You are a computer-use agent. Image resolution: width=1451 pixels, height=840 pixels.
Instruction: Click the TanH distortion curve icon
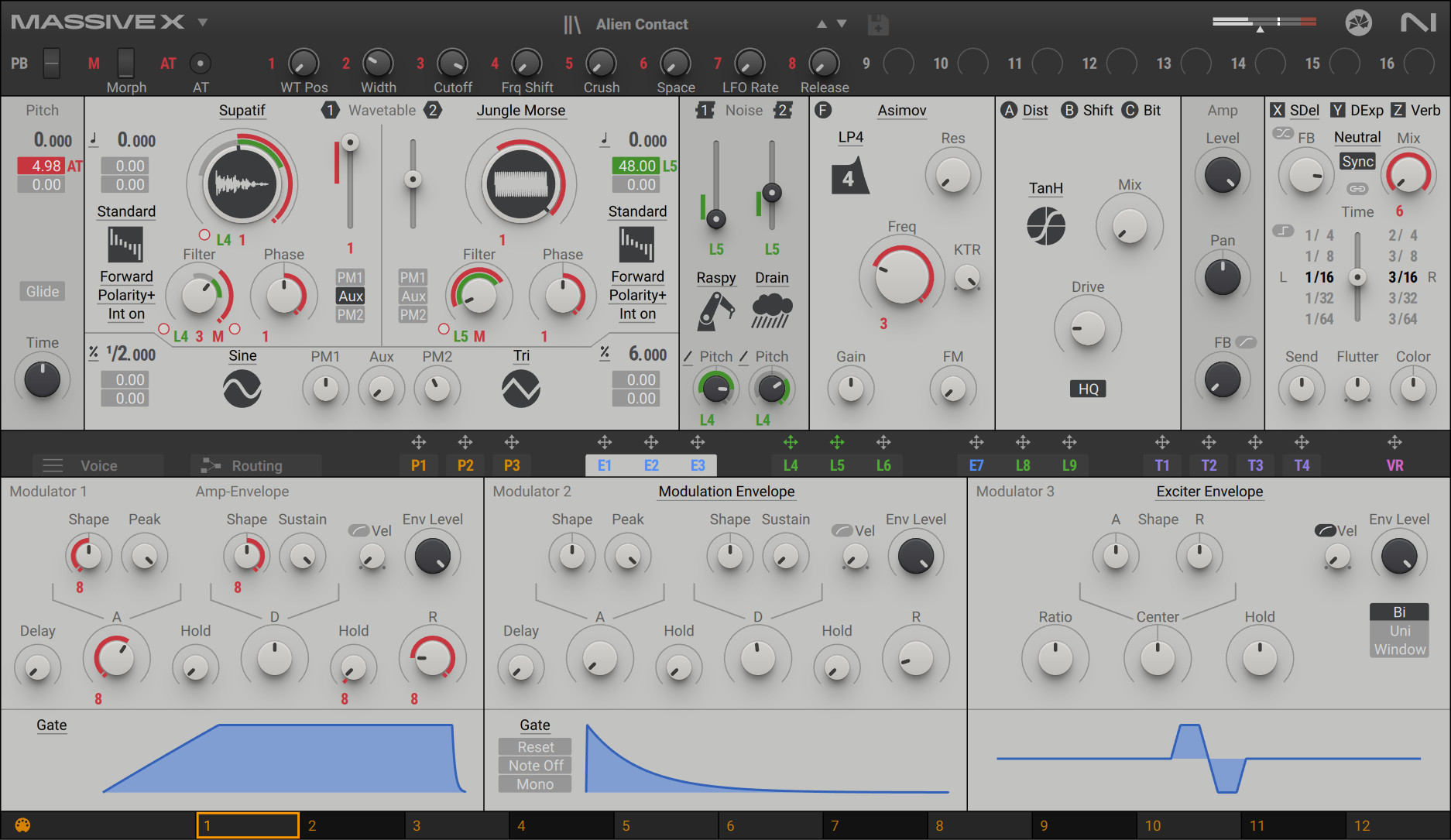pos(1046,226)
